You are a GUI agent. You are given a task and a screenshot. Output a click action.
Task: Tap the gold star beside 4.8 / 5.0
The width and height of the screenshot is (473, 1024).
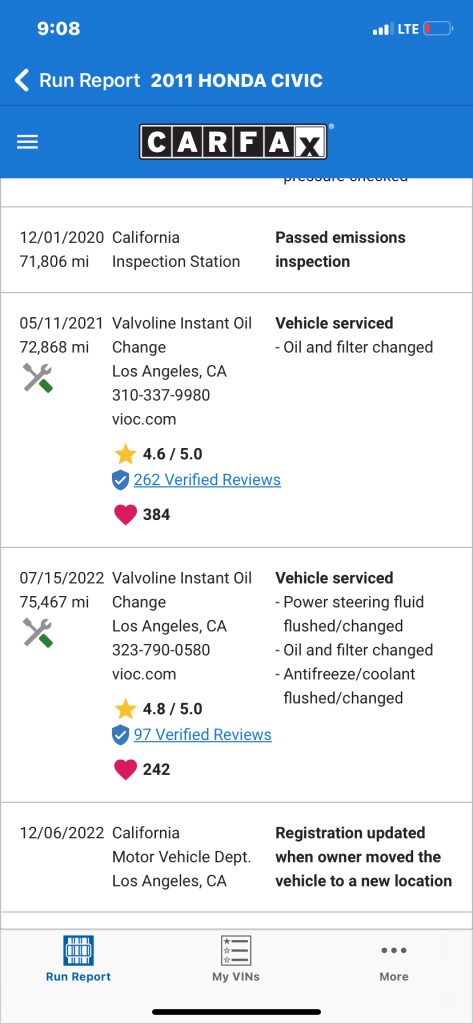coord(125,708)
